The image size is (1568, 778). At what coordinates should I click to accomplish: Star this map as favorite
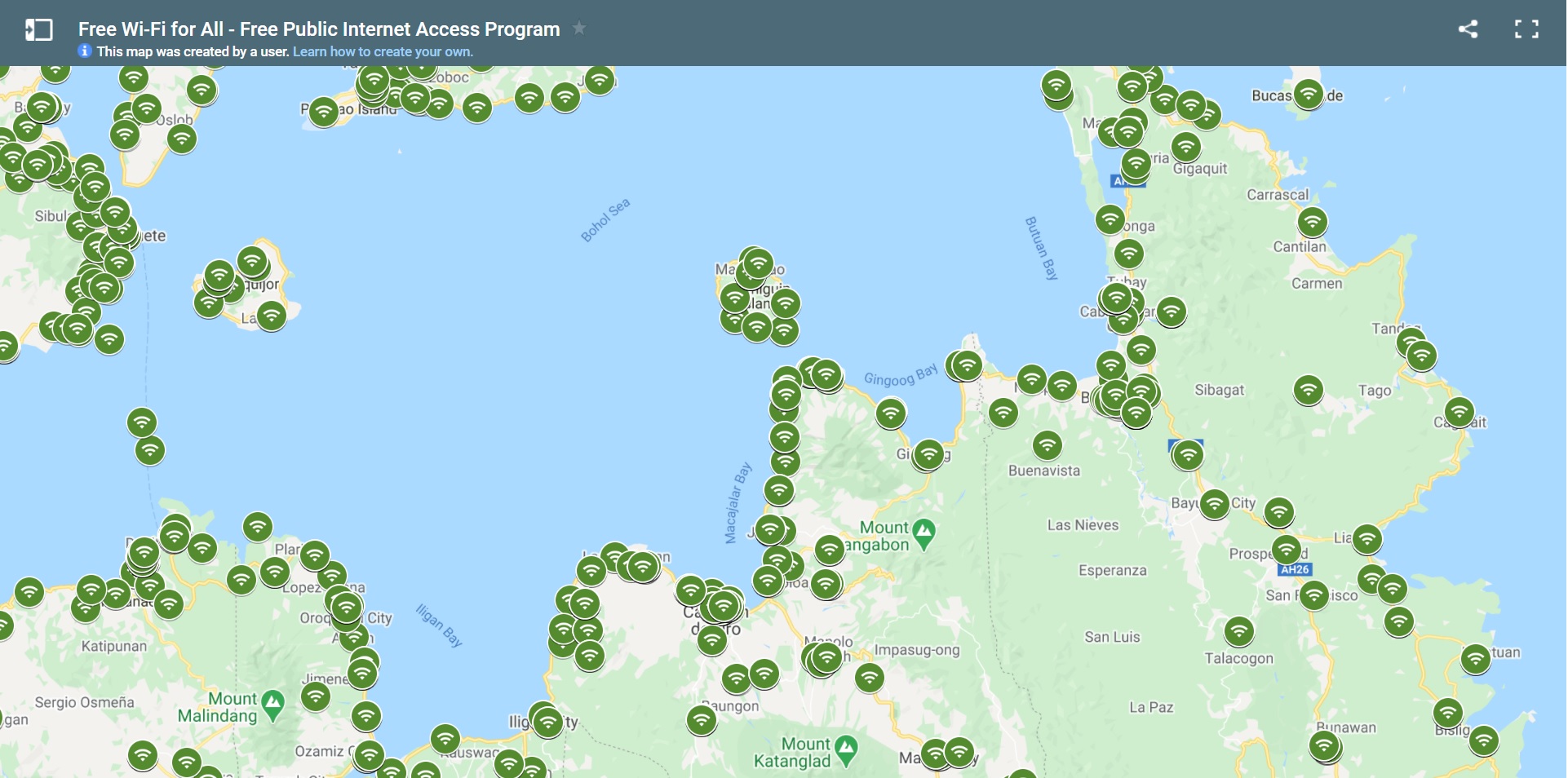pos(579,29)
